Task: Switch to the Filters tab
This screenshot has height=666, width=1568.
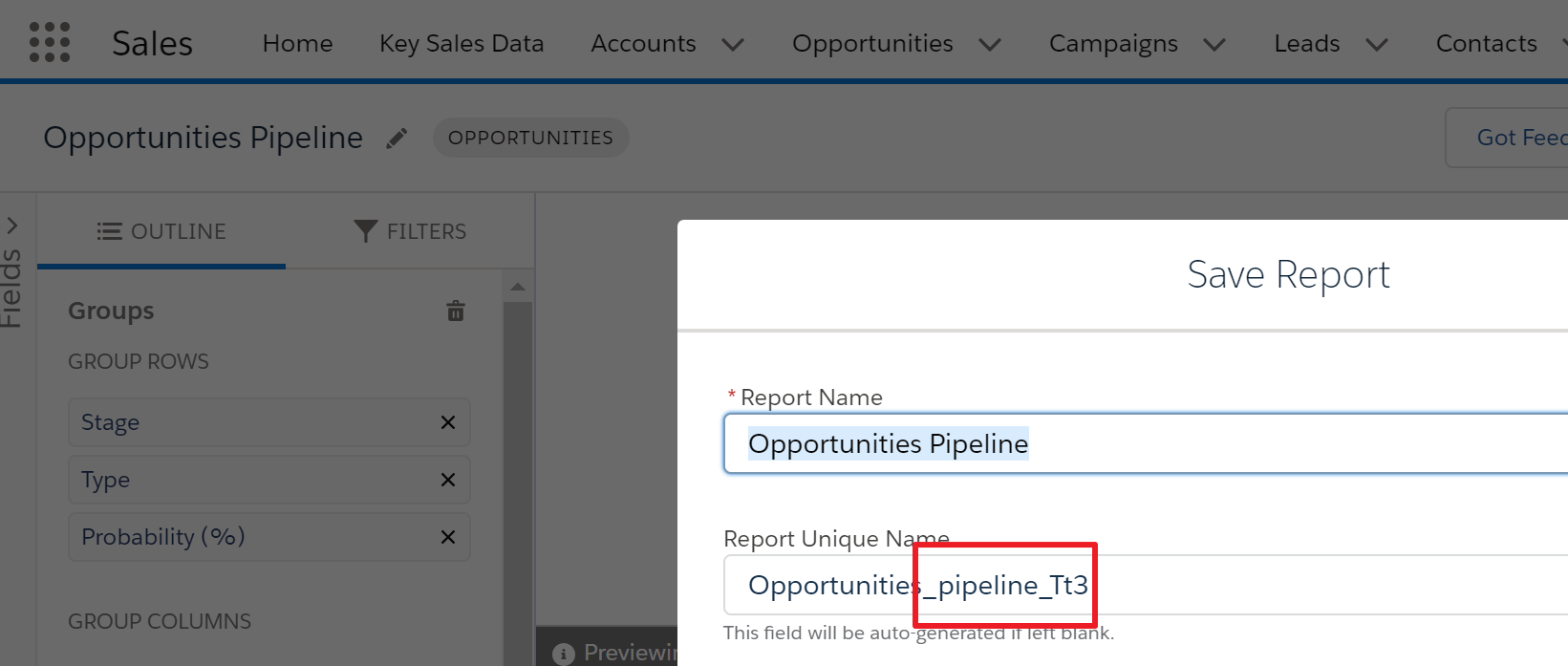Action: pyautogui.click(x=410, y=231)
